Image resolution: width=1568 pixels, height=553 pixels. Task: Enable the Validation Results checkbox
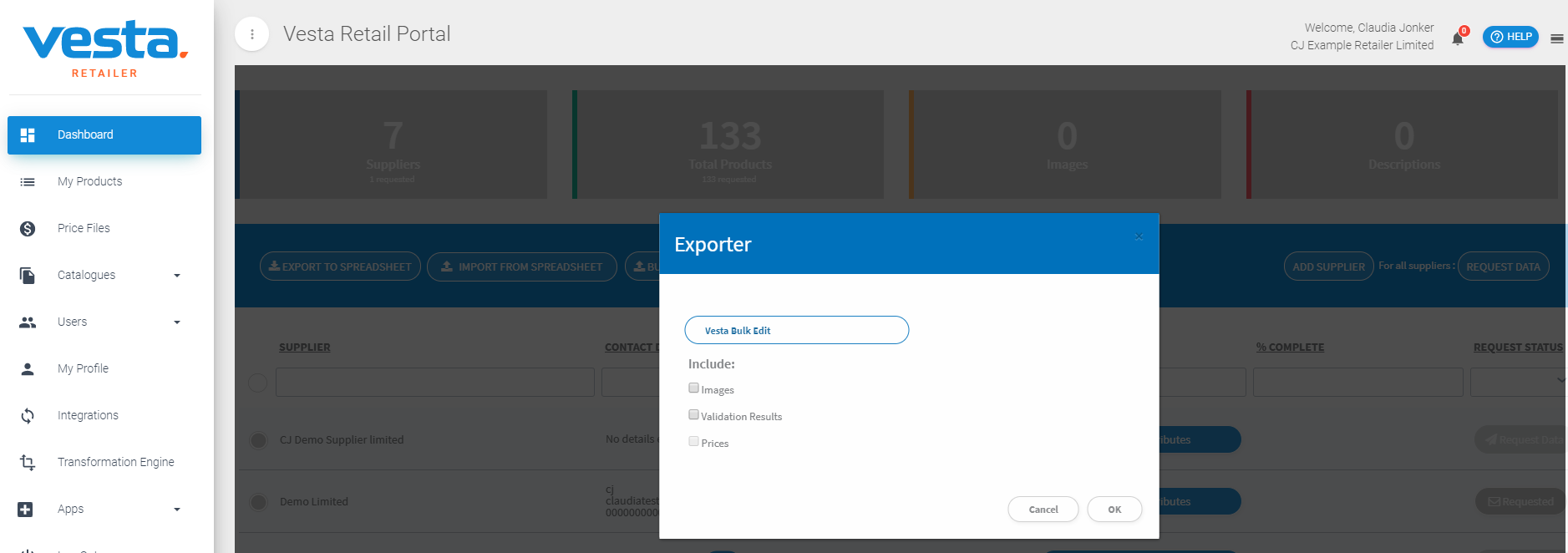click(x=693, y=414)
